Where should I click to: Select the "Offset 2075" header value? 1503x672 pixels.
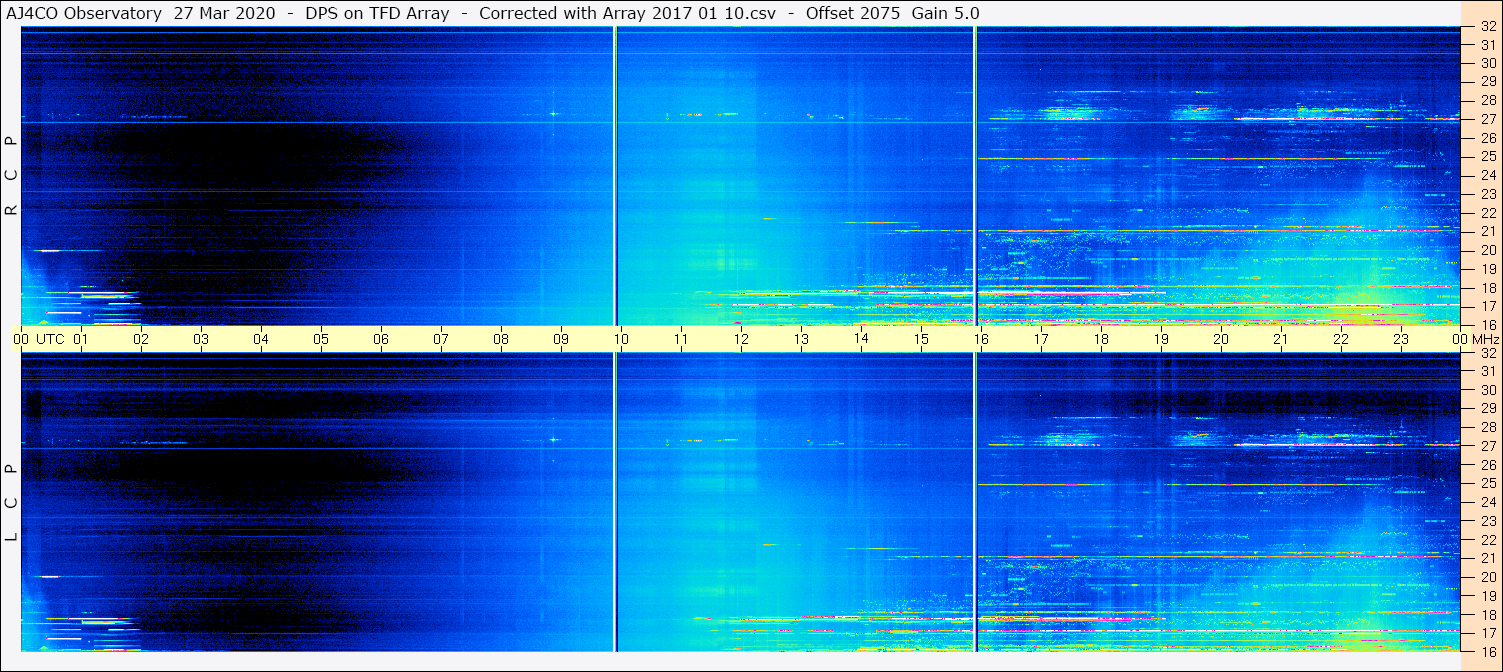pyautogui.click(x=853, y=14)
